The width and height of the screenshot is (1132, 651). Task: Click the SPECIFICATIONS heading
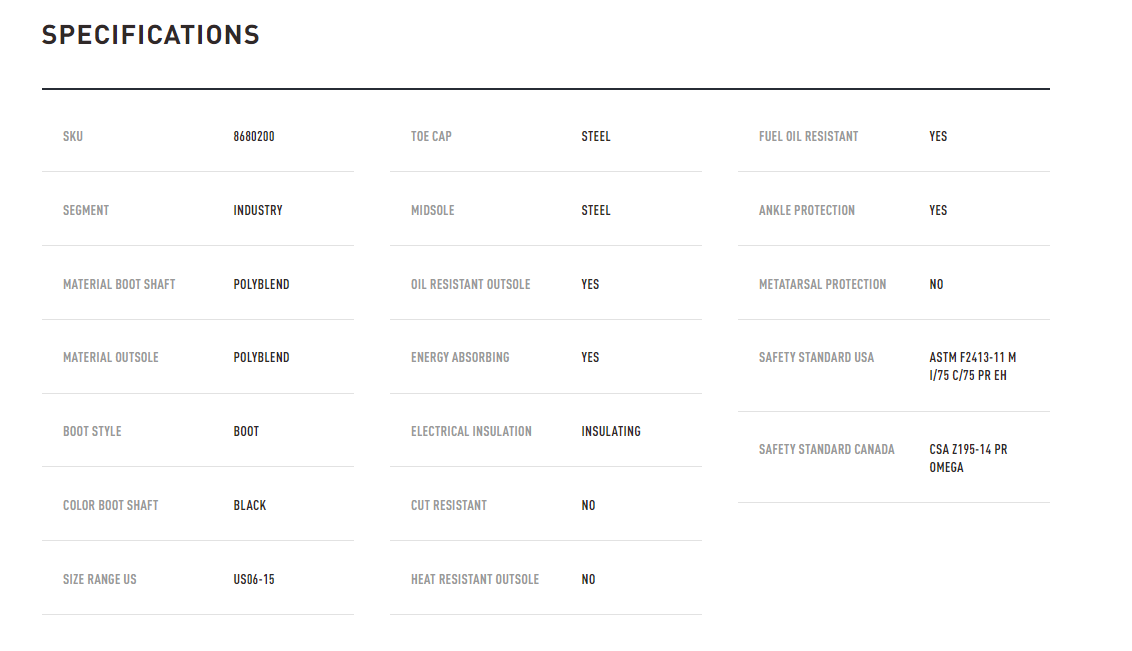coord(150,35)
